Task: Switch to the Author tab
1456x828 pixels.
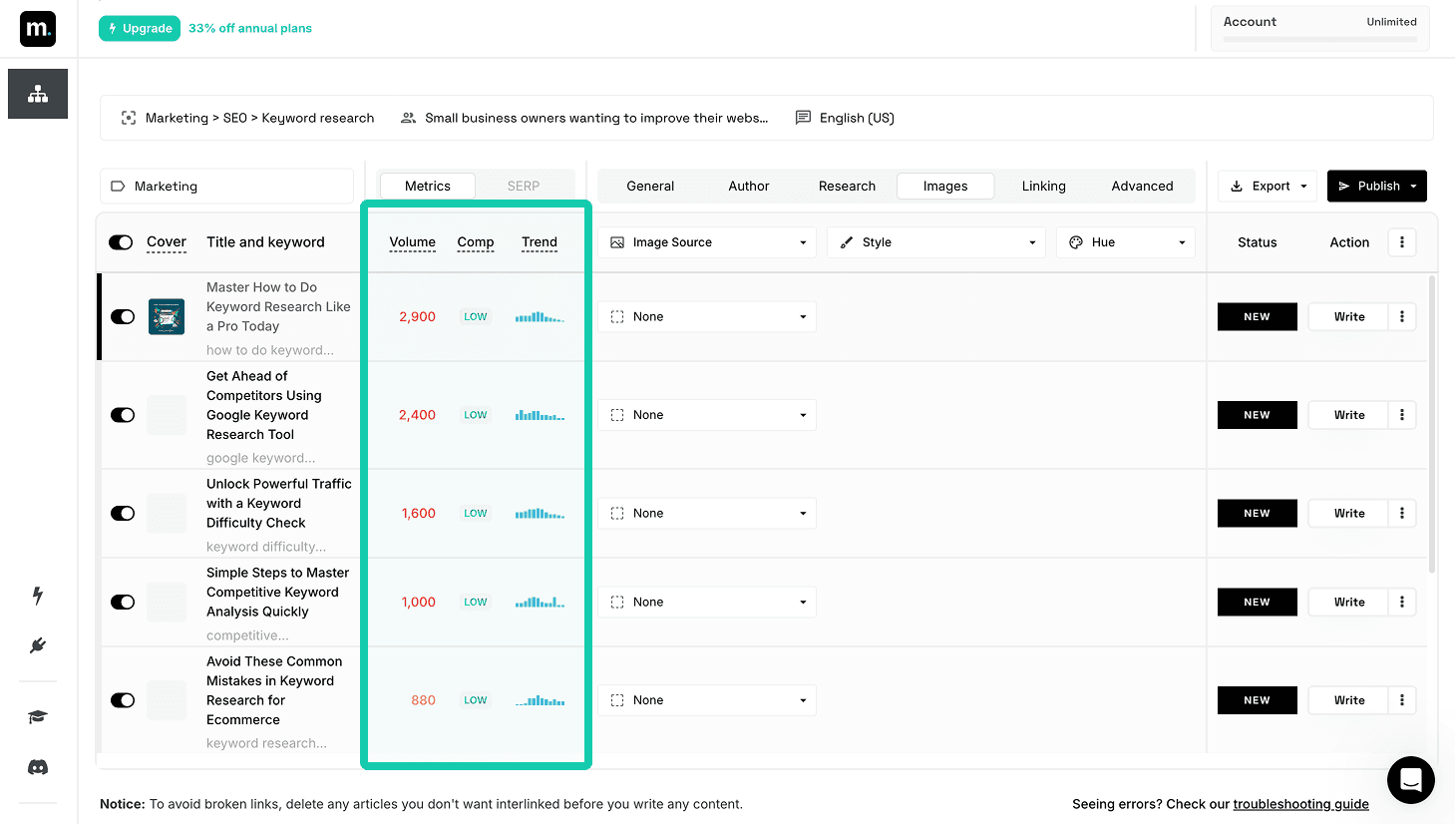Action: (748, 186)
